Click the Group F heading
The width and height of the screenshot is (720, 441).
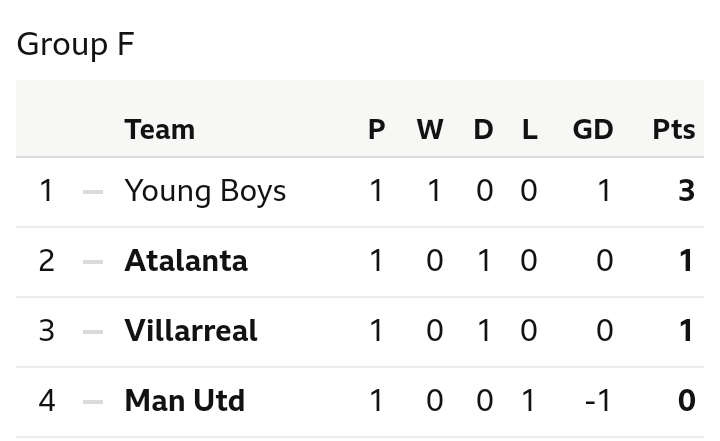click(x=75, y=45)
